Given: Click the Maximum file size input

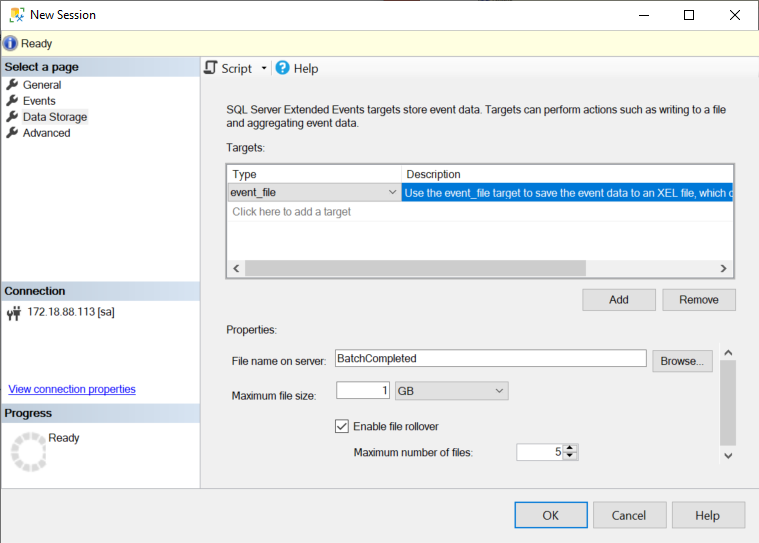Looking at the screenshot, I should [363, 391].
